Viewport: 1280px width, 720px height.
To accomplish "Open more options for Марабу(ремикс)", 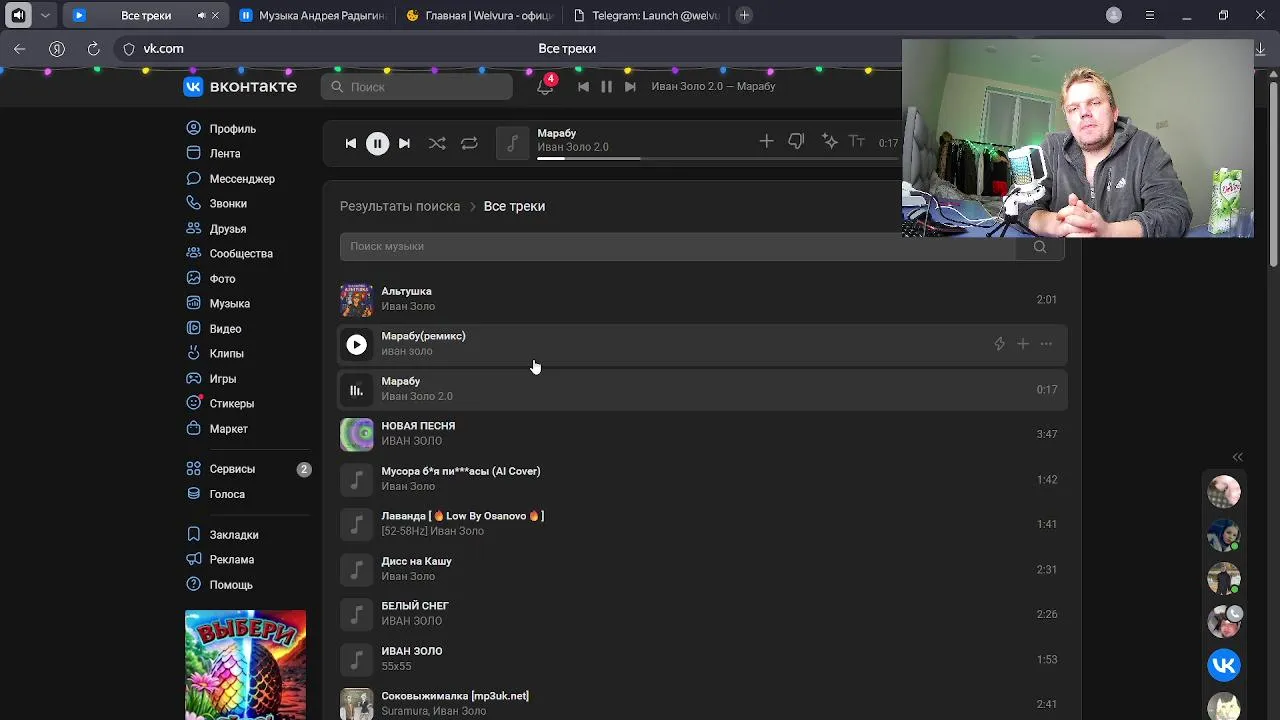I will (1046, 344).
